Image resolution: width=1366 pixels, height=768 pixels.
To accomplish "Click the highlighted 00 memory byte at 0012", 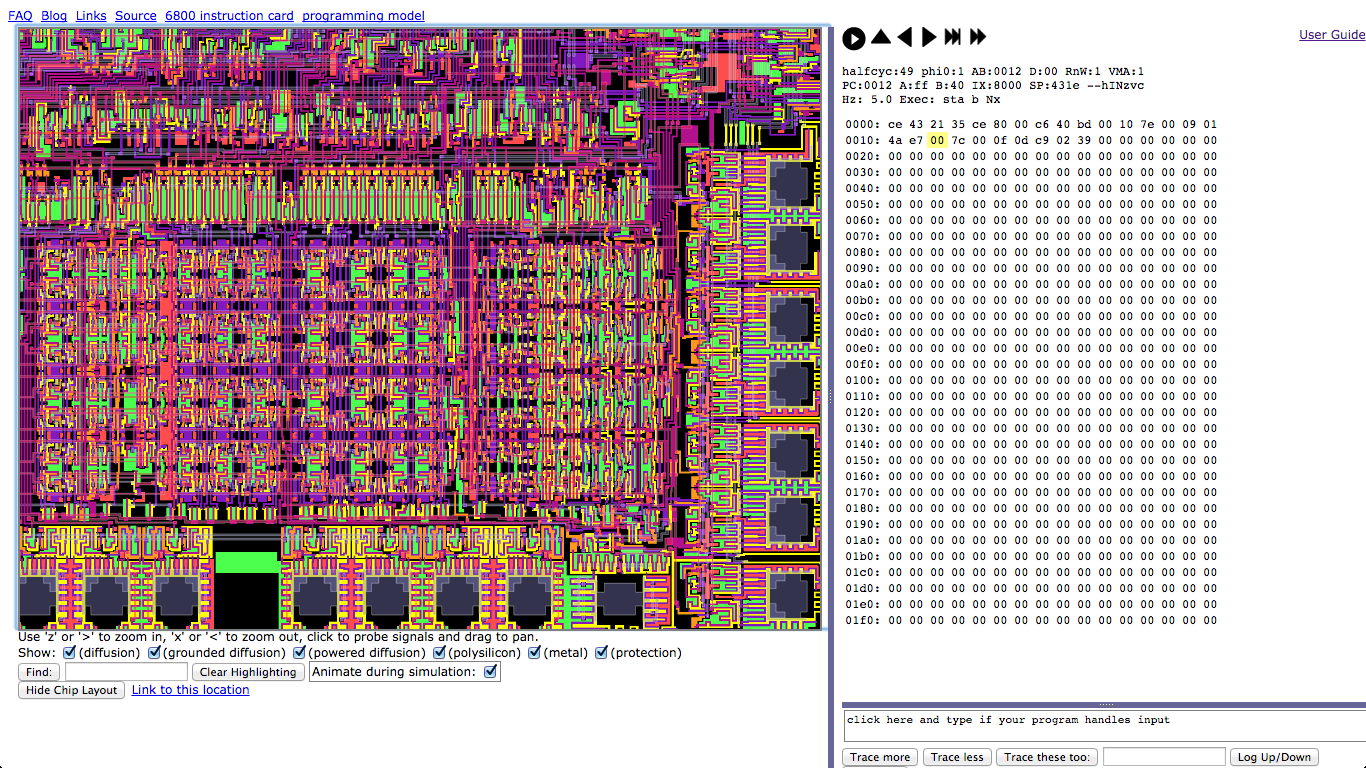I will (937, 141).
